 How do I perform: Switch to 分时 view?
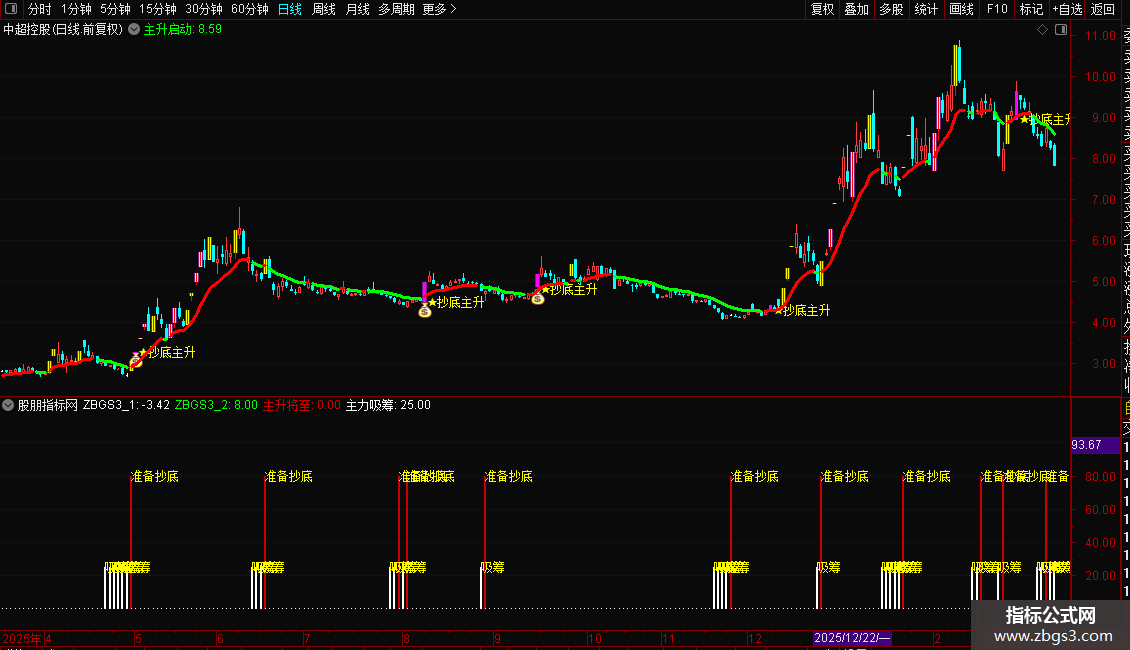[40, 9]
